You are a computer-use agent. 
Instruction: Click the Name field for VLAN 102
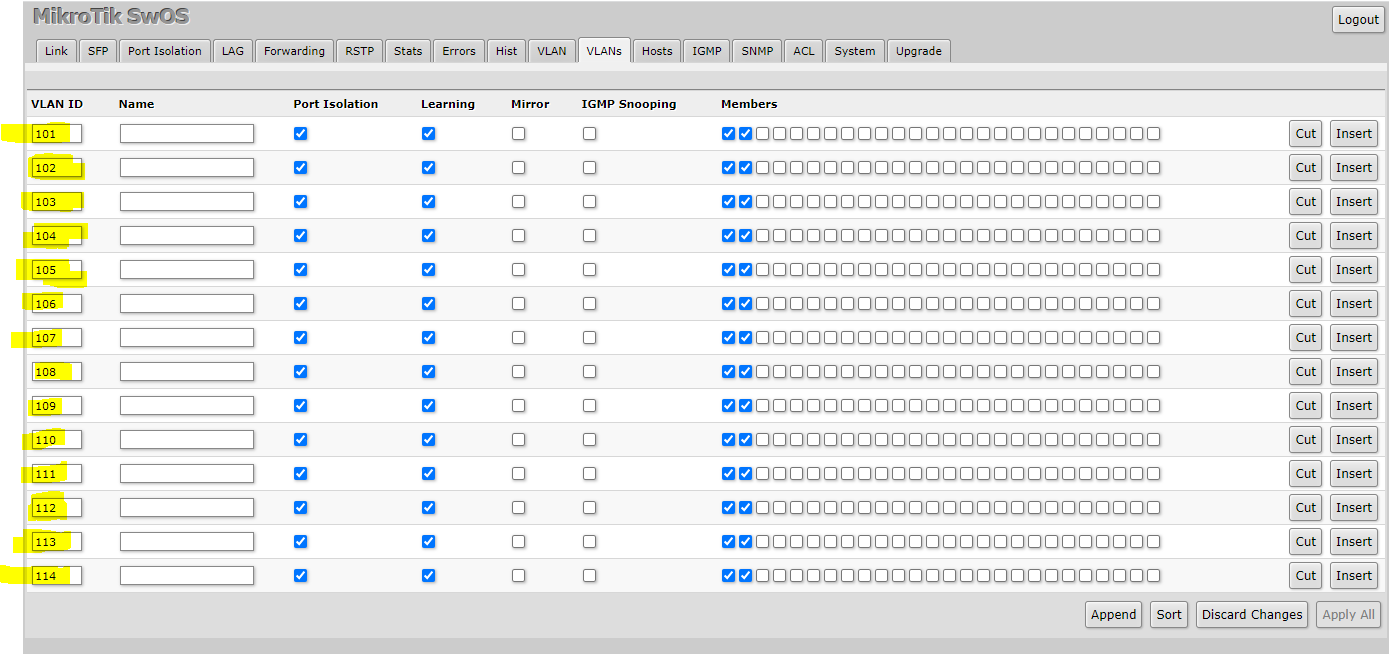click(x=186, y=168)
